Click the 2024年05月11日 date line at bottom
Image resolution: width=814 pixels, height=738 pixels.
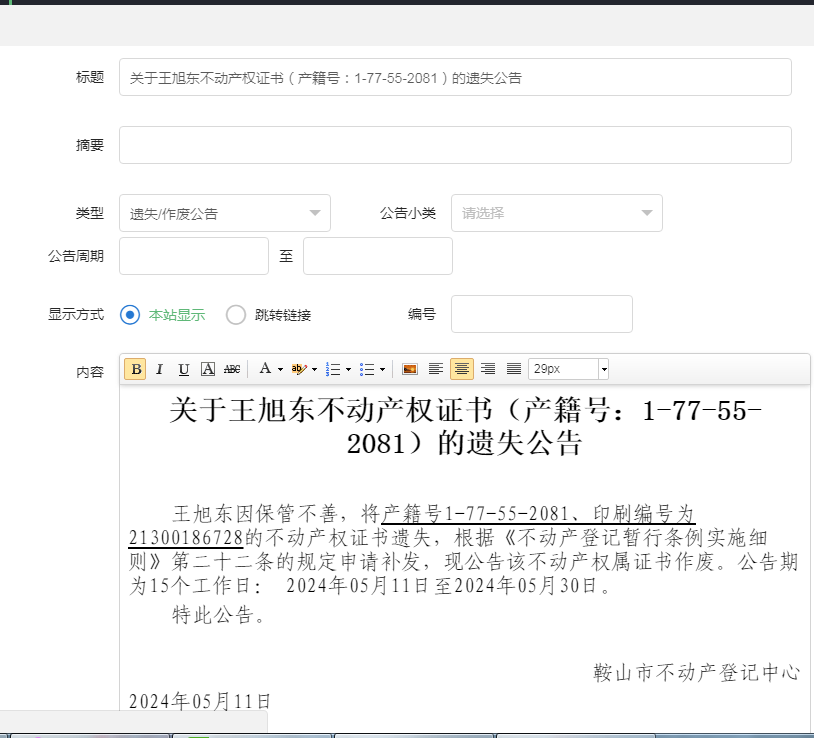[200, 702]
